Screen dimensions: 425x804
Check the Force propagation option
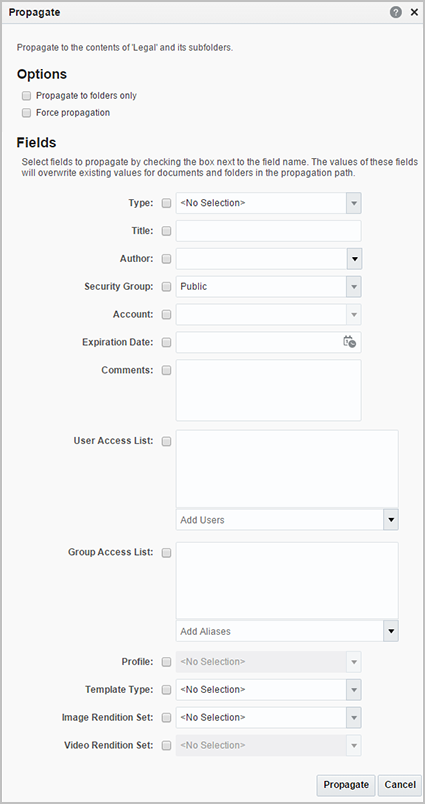click(x=27, y=113)
